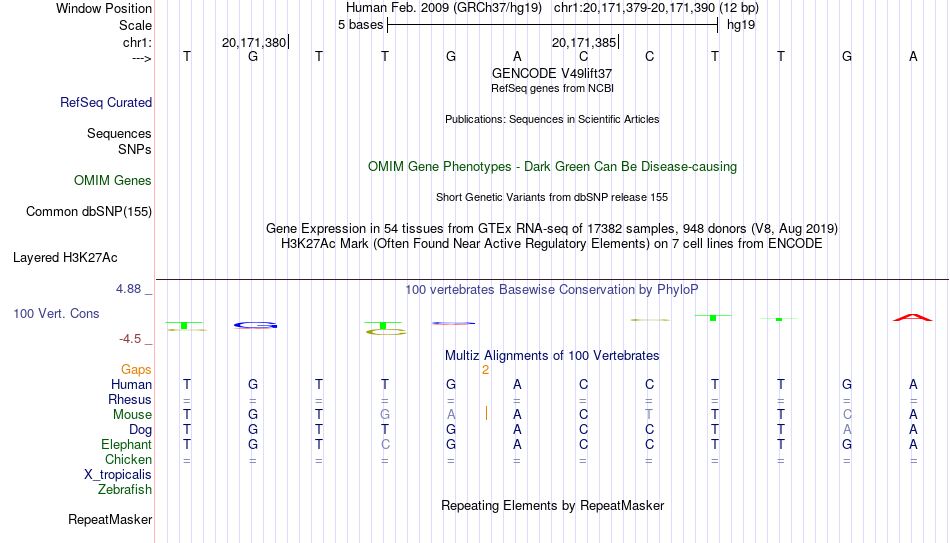Click Repeating Elements by RepeatMasker title
The image size is (950, 543).
coord(552,505)
